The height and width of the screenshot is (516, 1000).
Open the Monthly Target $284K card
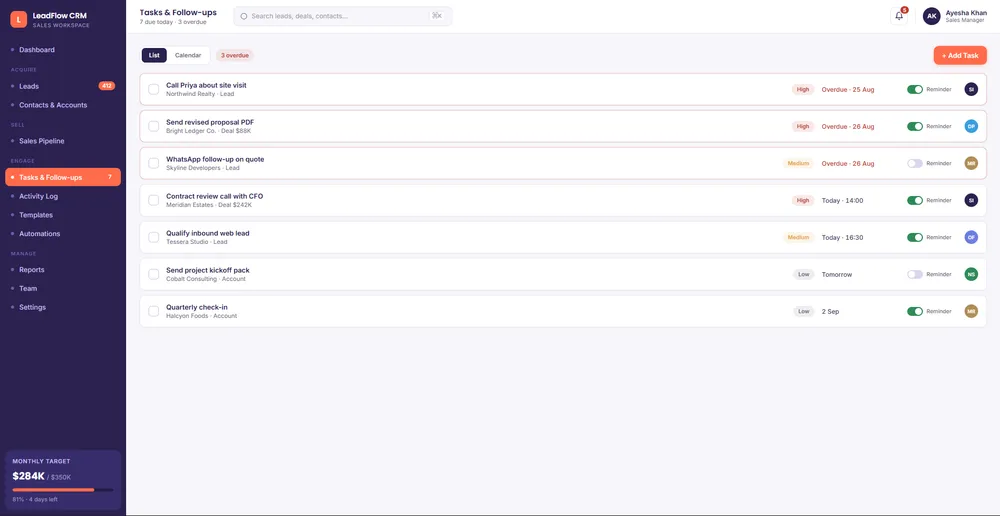tap(62, 480)
